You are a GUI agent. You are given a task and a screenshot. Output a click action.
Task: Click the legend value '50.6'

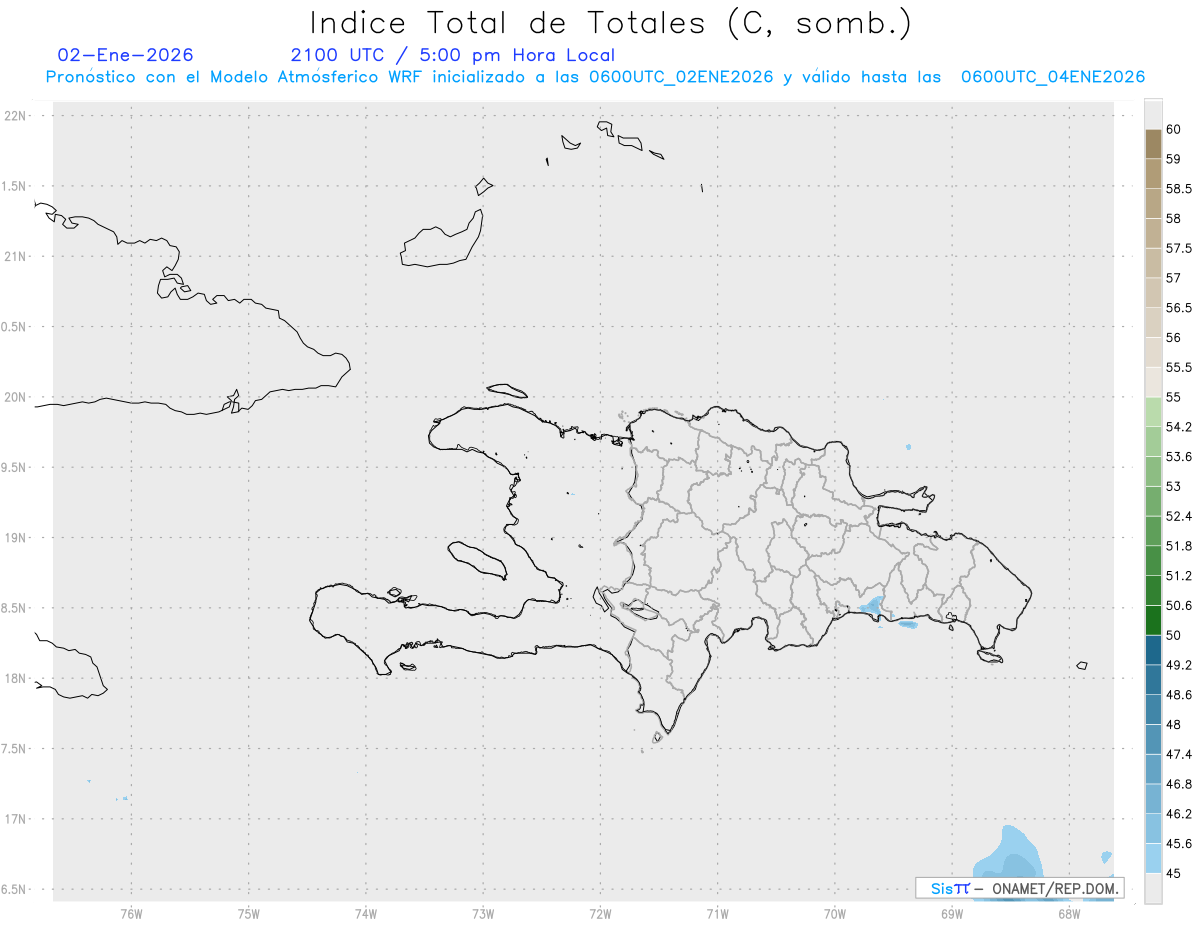click(x=1178, y=606)
